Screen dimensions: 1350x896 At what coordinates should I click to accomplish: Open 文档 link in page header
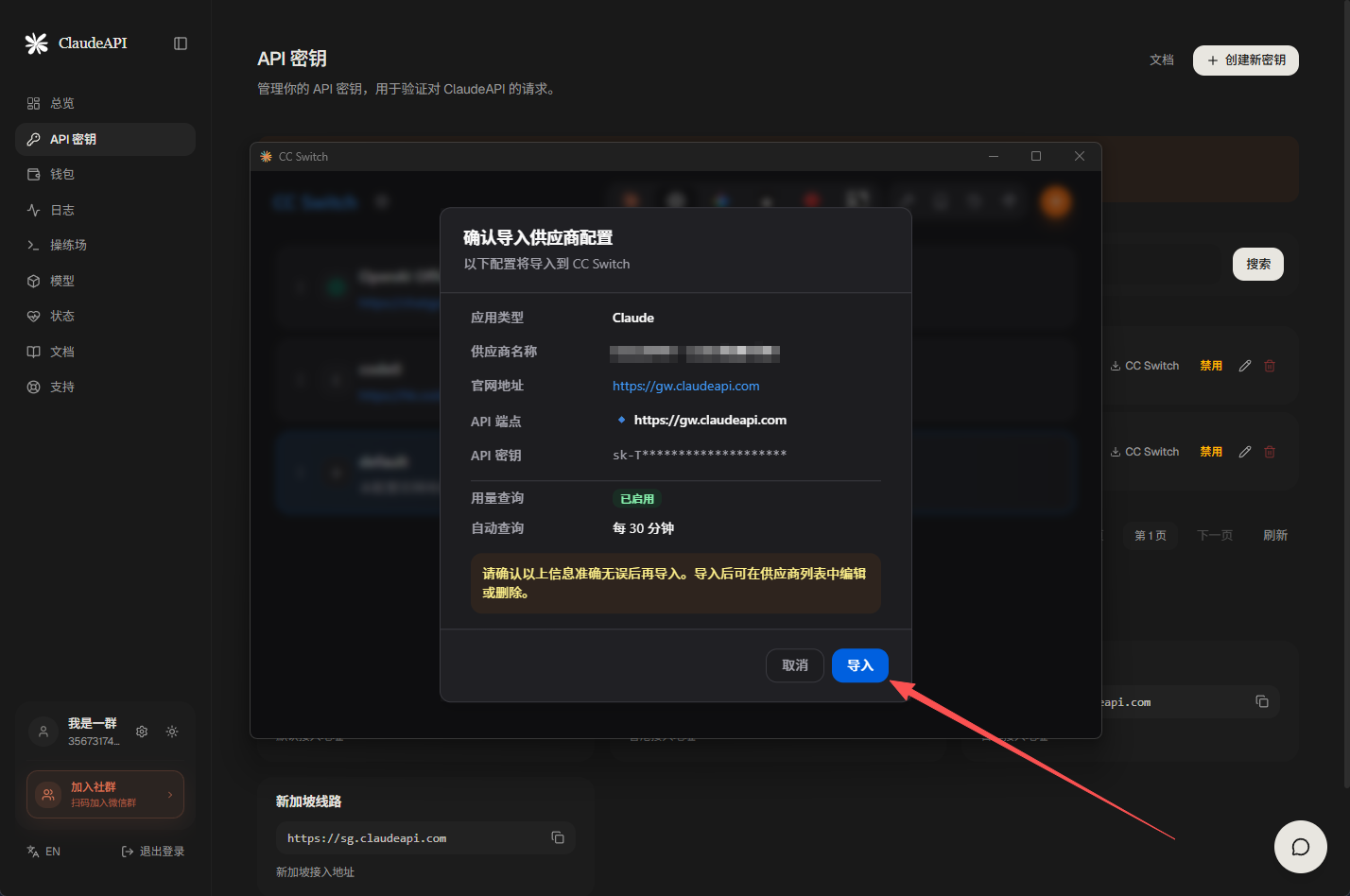point(1162,60)
